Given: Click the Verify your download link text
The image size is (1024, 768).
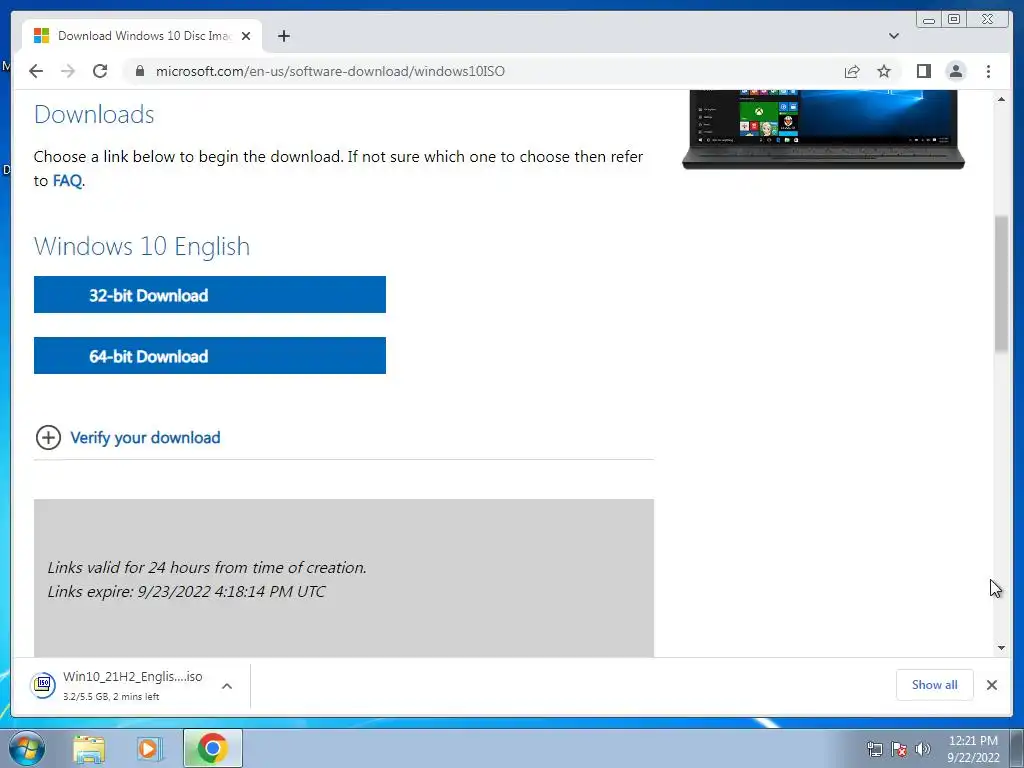Looking at the screenshot, I should tap(145, 438).
